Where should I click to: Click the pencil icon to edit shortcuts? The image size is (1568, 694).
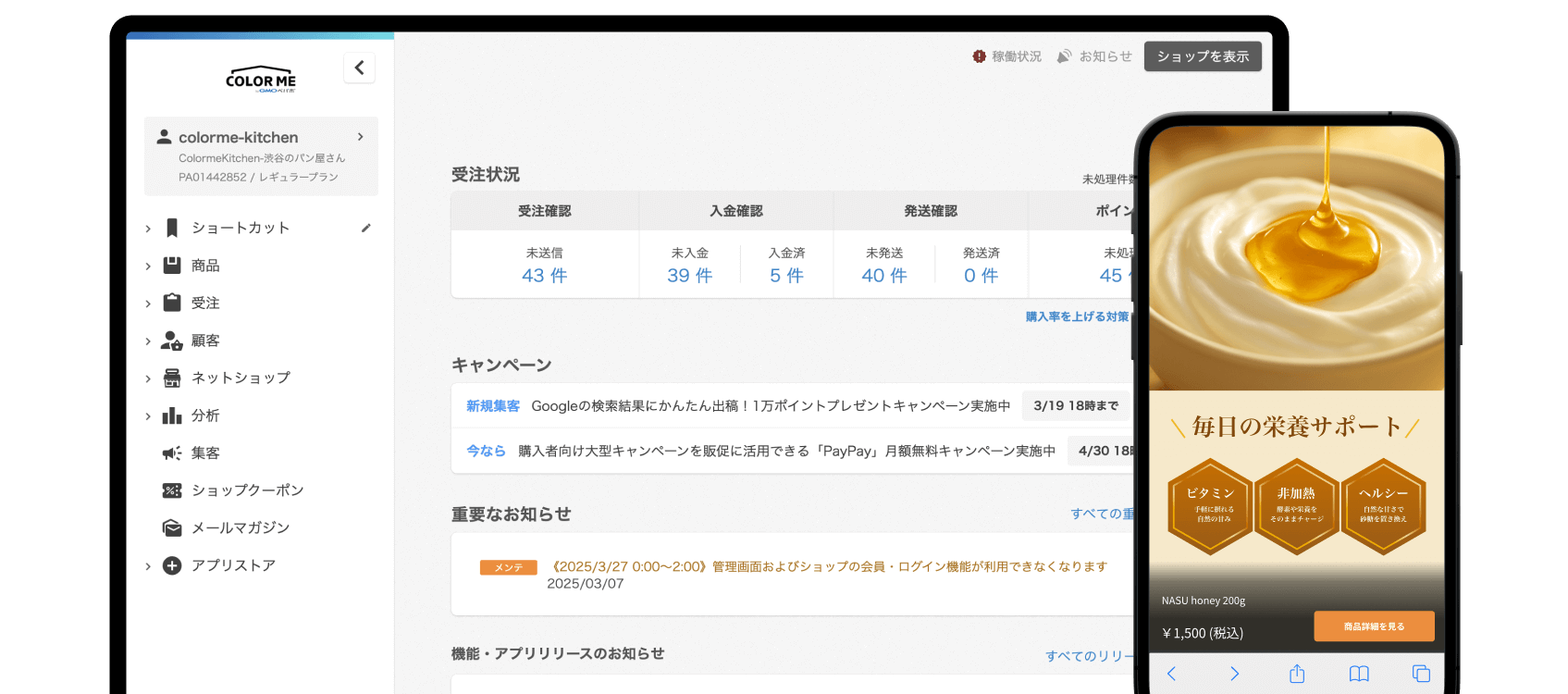366,228
